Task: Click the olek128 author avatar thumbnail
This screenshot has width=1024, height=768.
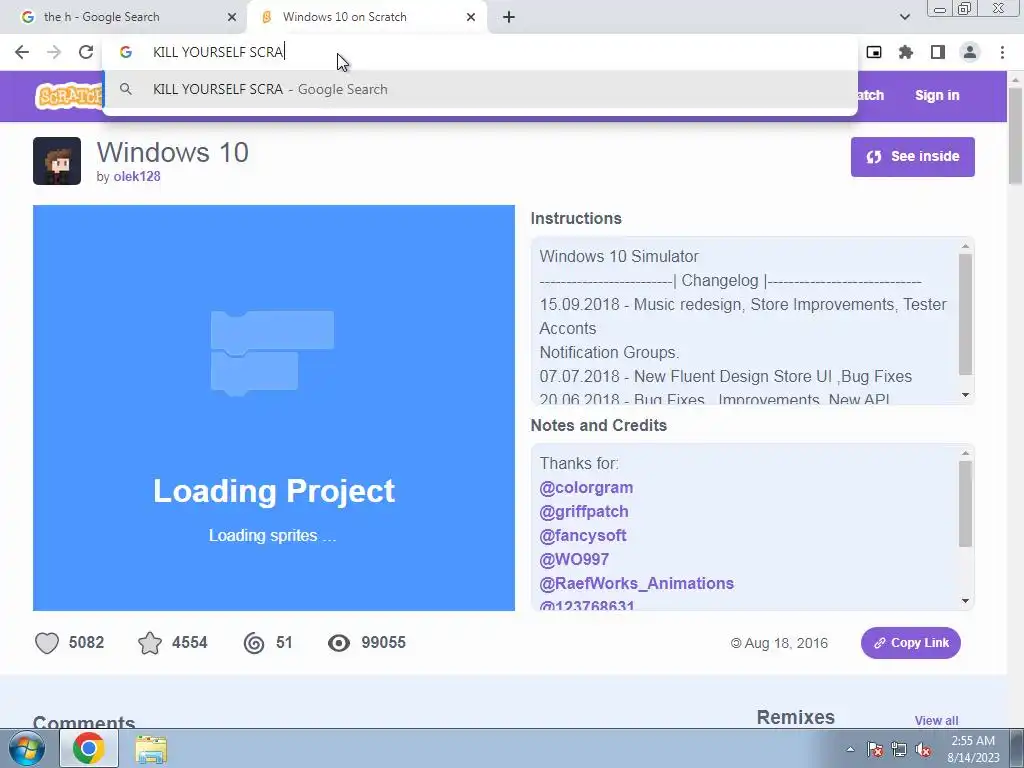Action: [57, 161]
